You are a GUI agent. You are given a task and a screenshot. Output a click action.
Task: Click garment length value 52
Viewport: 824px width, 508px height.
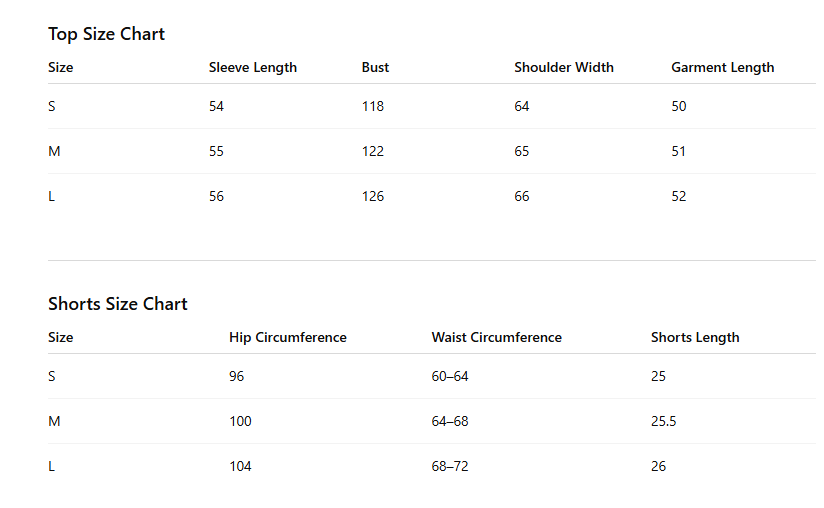click(679, 197)
